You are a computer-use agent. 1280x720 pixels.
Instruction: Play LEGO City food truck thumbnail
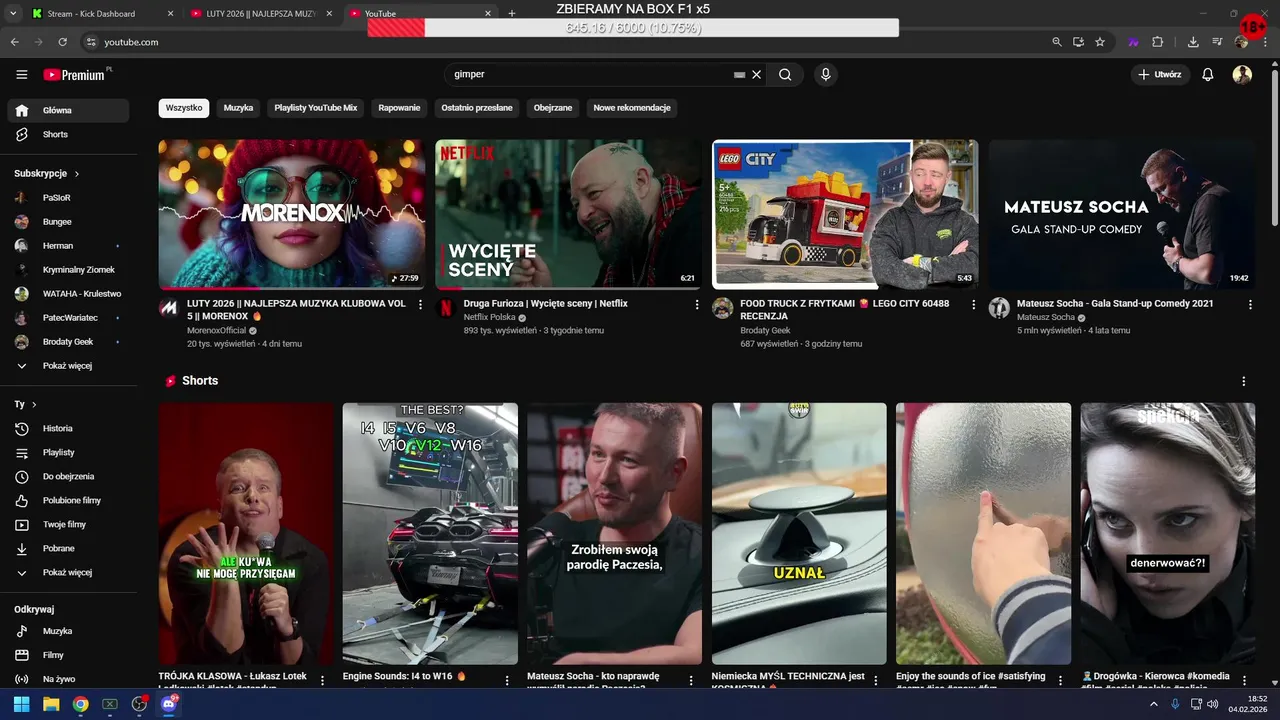[x=845, y=214]
